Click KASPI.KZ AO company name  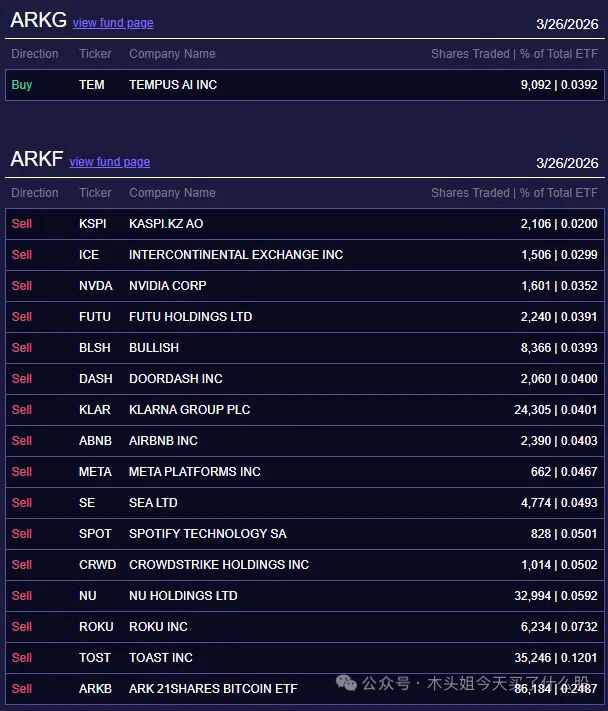(x=166, y=224)
